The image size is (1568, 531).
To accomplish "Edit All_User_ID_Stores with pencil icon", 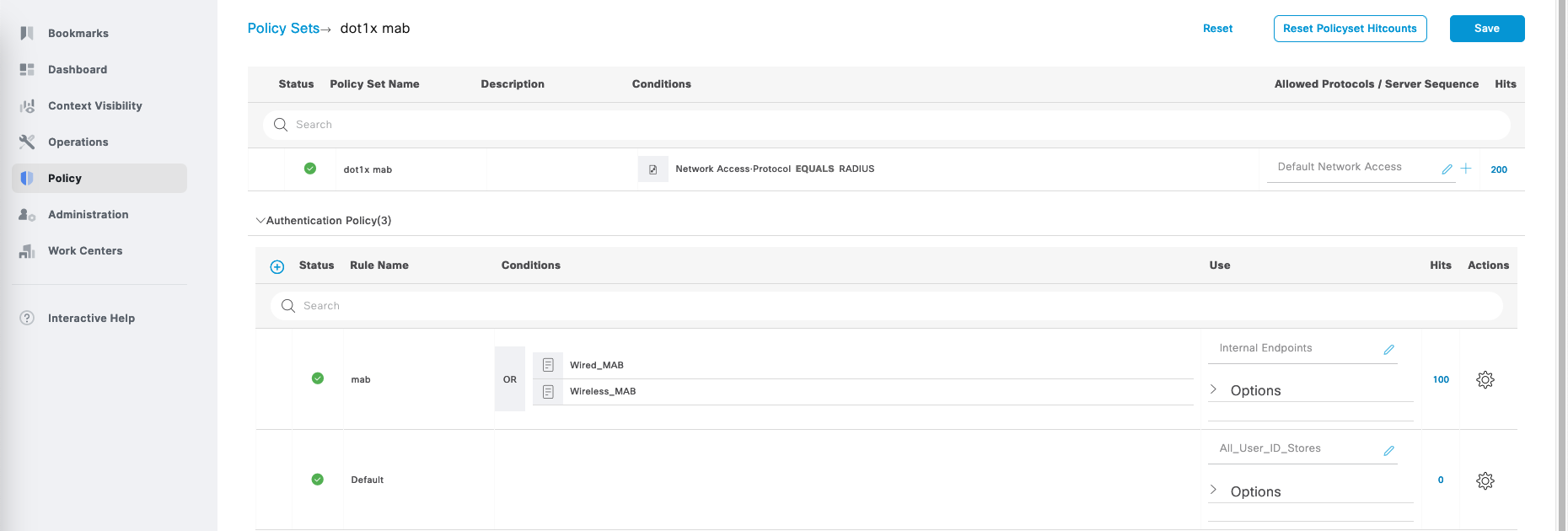I will tap(1388, 451).
